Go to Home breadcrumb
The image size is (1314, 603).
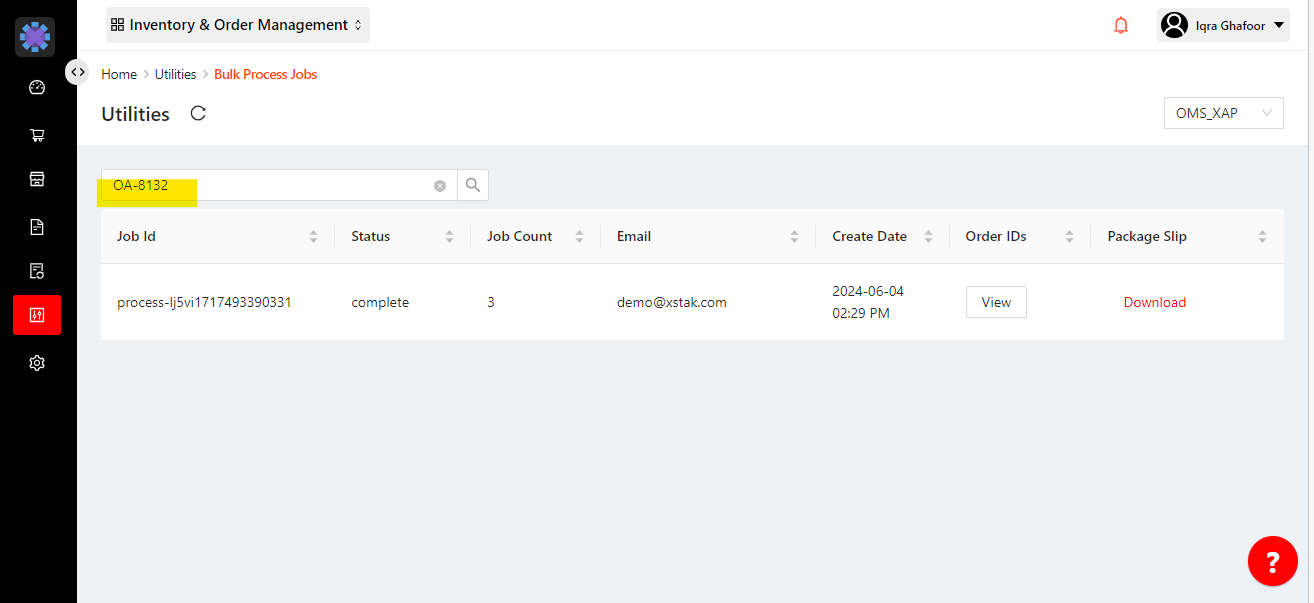(119, 74)
